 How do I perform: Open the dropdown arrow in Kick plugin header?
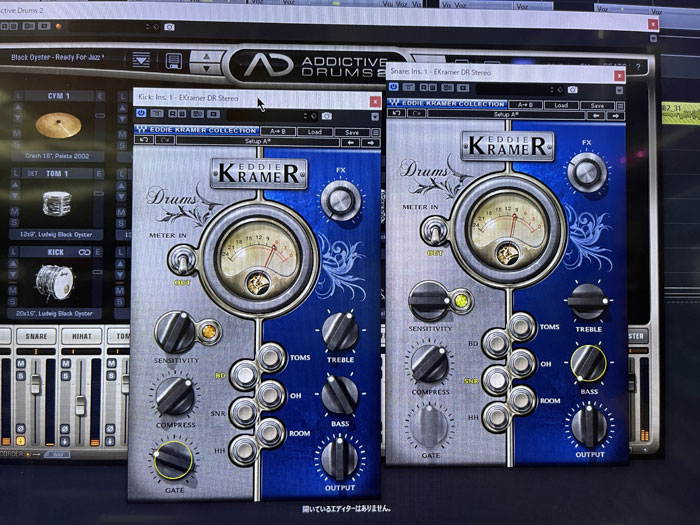pyautogui.click(x=375, y=117)
